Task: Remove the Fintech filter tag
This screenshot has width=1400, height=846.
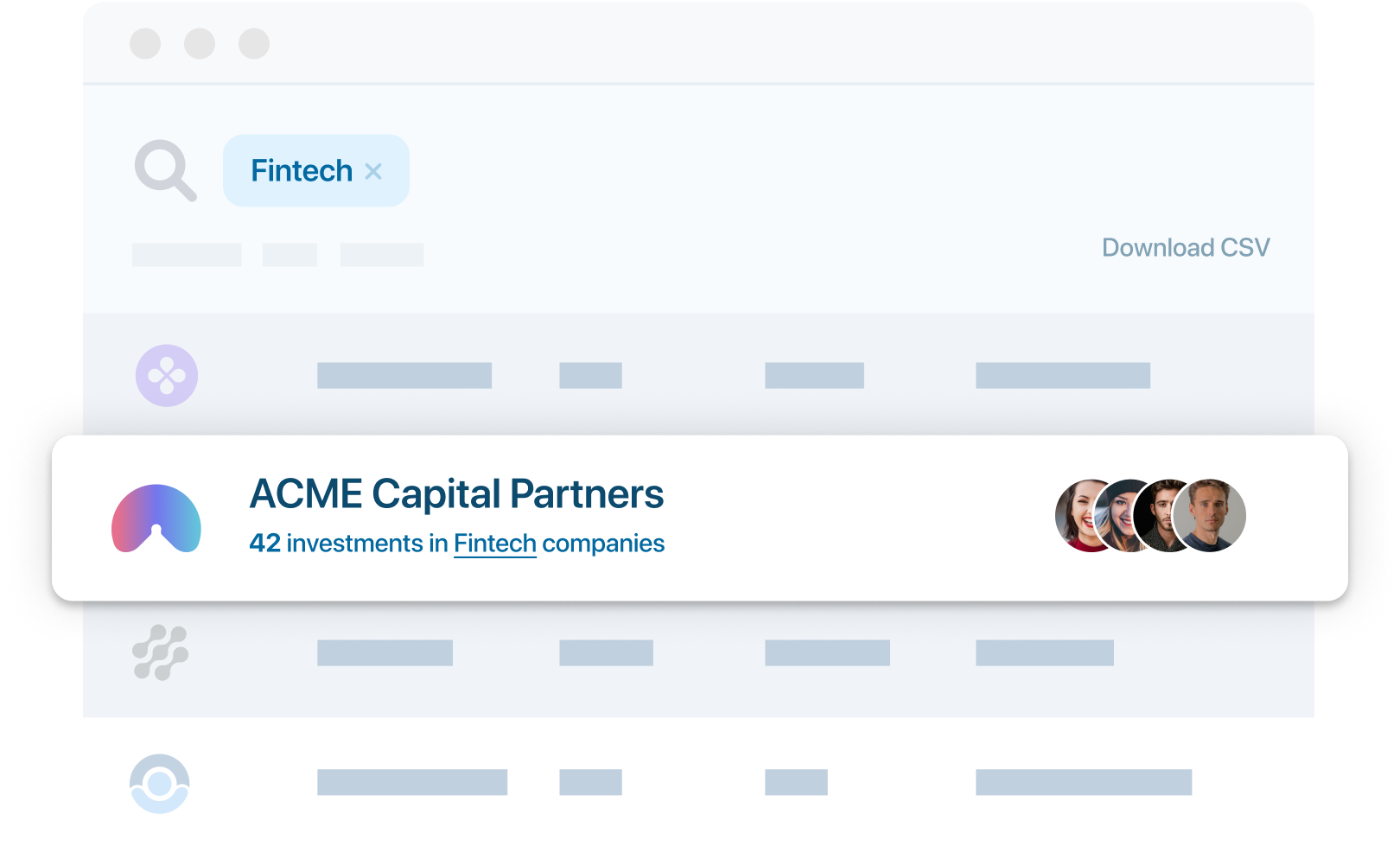Action: pos(373,171)
